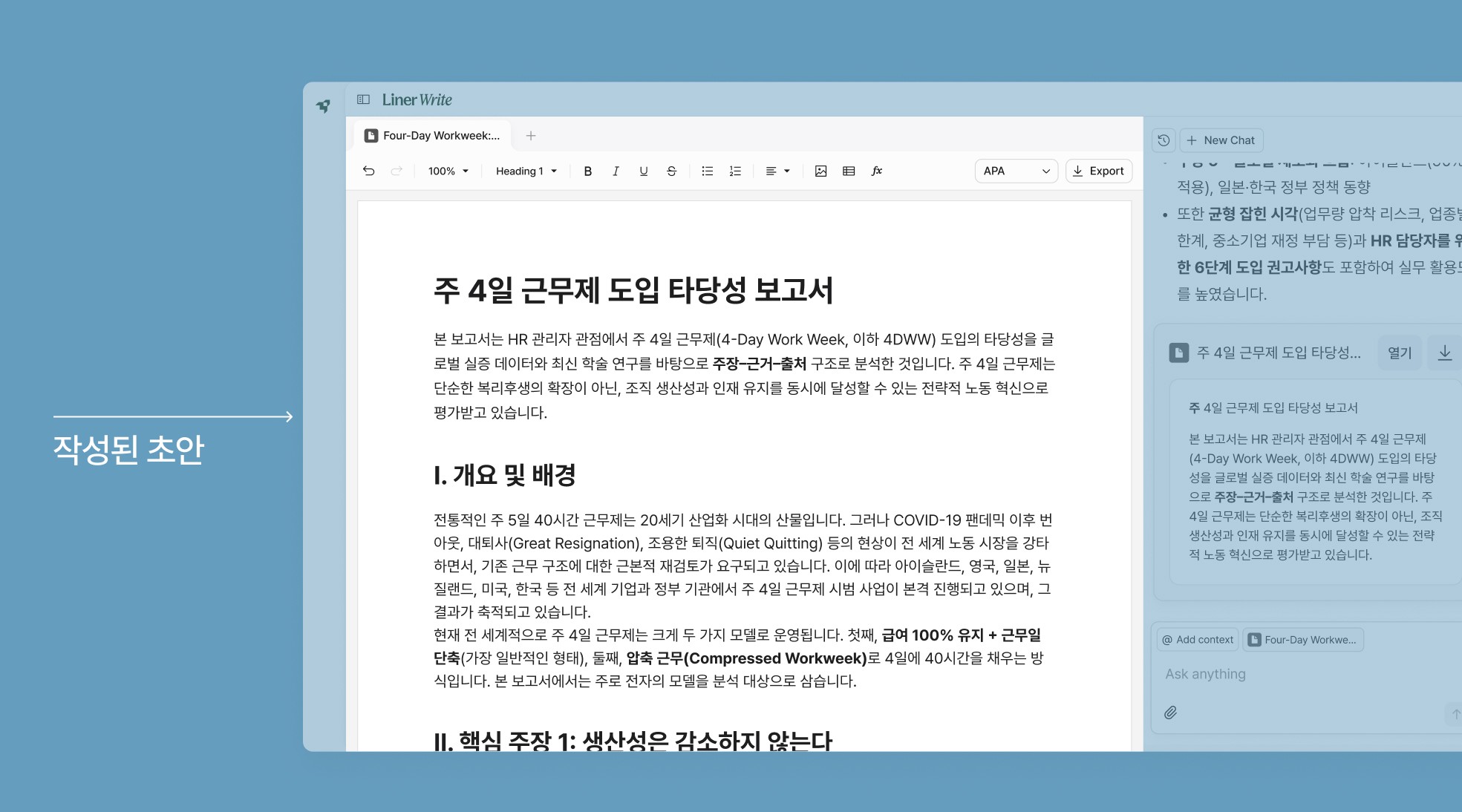This screenshot has width=1462, height=812.
Task: Insert a formula with fx icon
Action: tap(877, 171)
